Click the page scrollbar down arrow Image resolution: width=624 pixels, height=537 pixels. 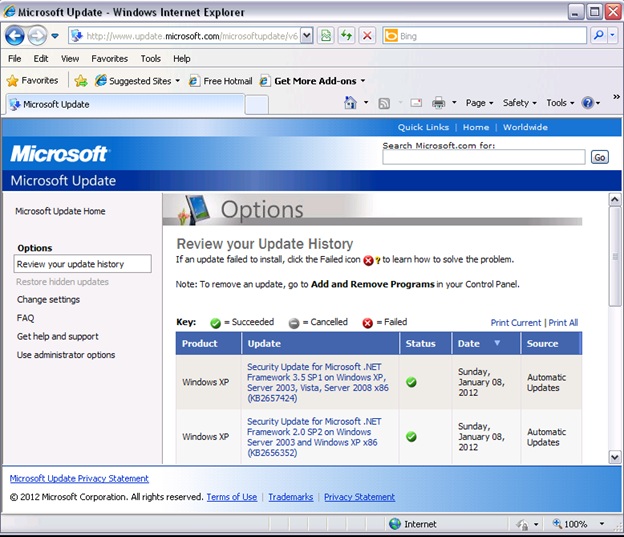click(615, 457)
